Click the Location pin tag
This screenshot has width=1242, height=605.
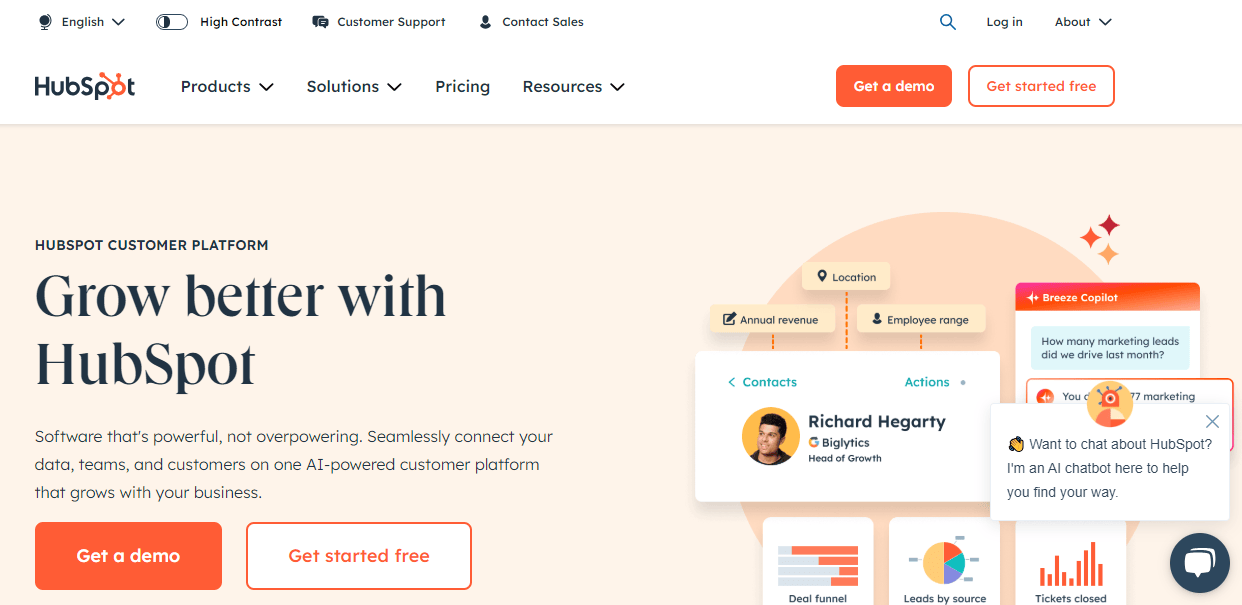coord(846,277)
